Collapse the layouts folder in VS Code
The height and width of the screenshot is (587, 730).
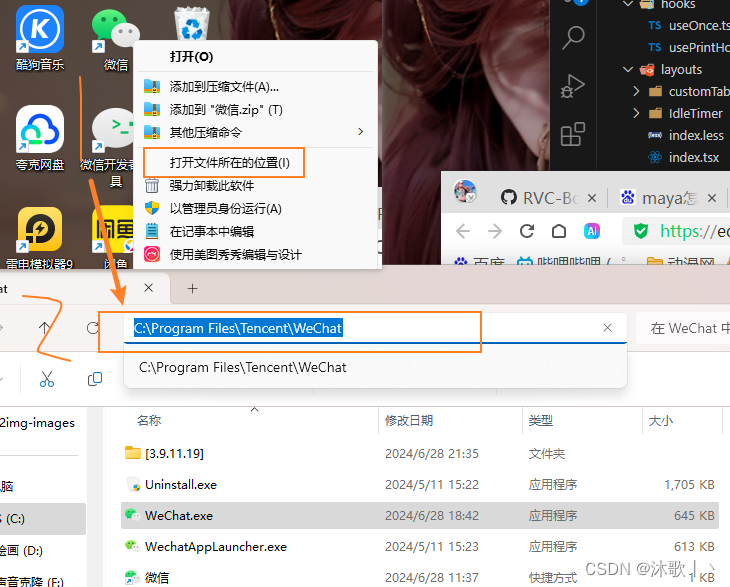click(x=628, y=69)
